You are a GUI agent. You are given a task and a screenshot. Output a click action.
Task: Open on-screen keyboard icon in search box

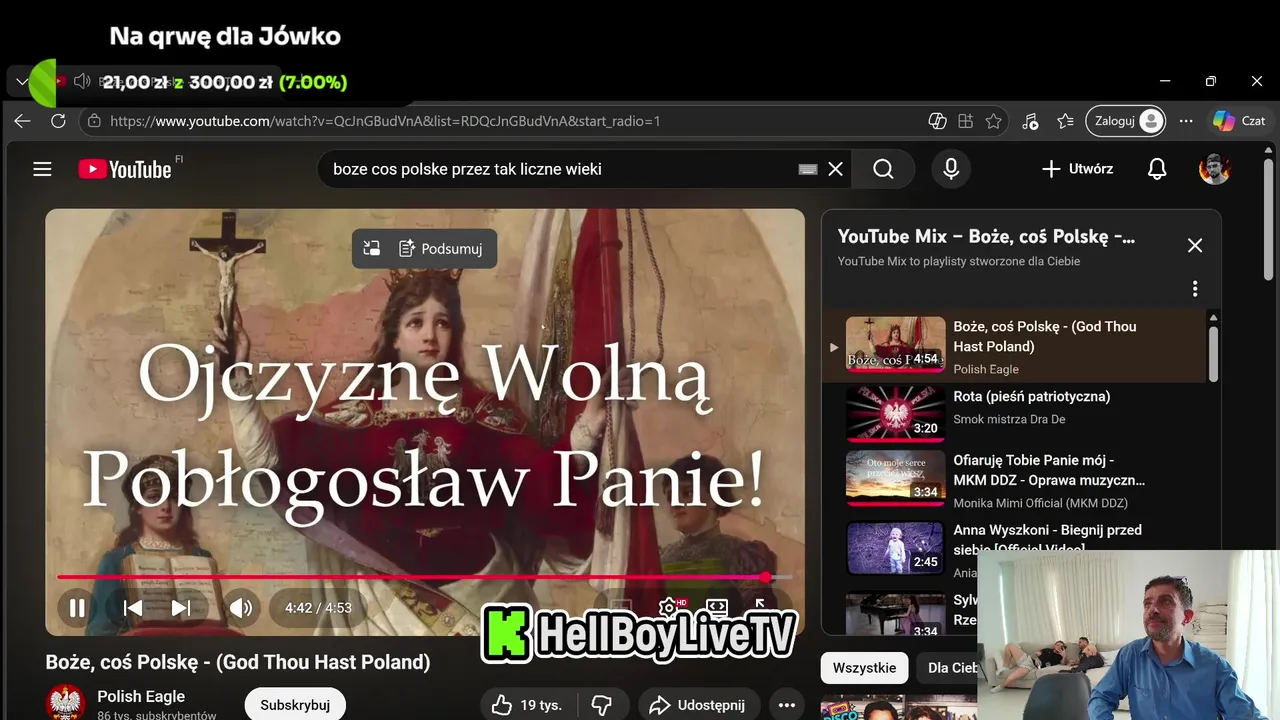click(808, 169)
